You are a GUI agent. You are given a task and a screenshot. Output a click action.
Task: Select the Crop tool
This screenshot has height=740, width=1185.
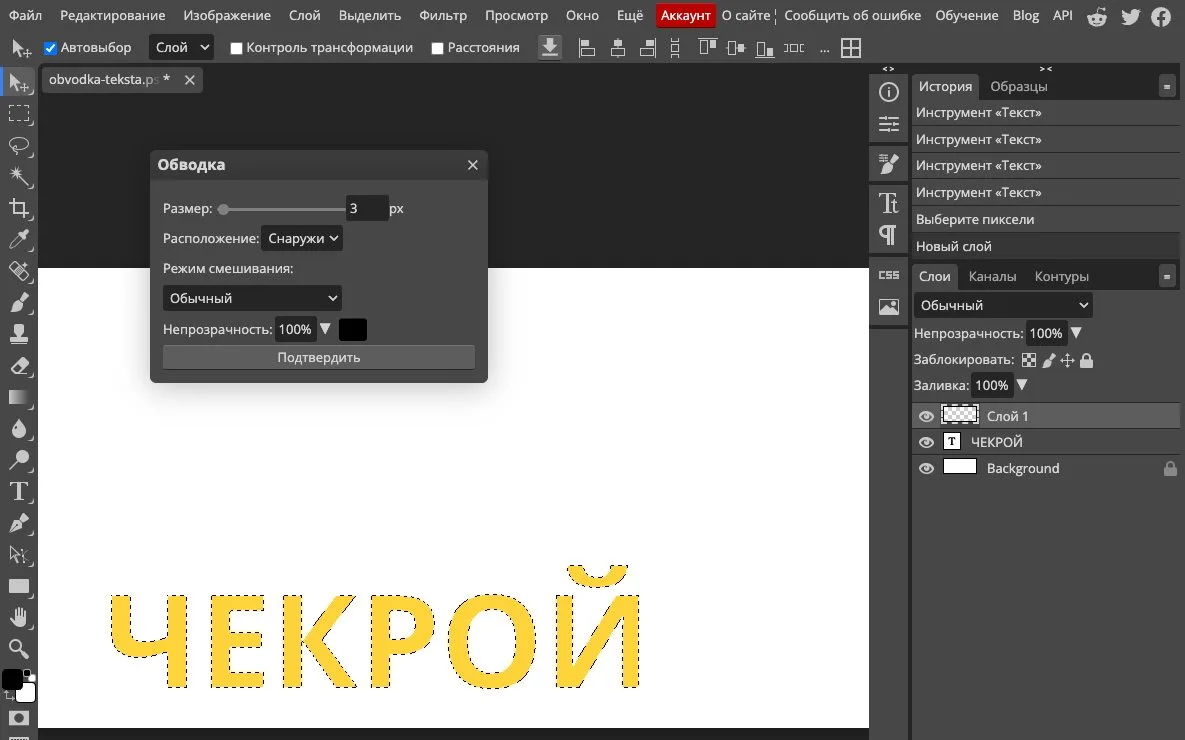click(19, 208)
